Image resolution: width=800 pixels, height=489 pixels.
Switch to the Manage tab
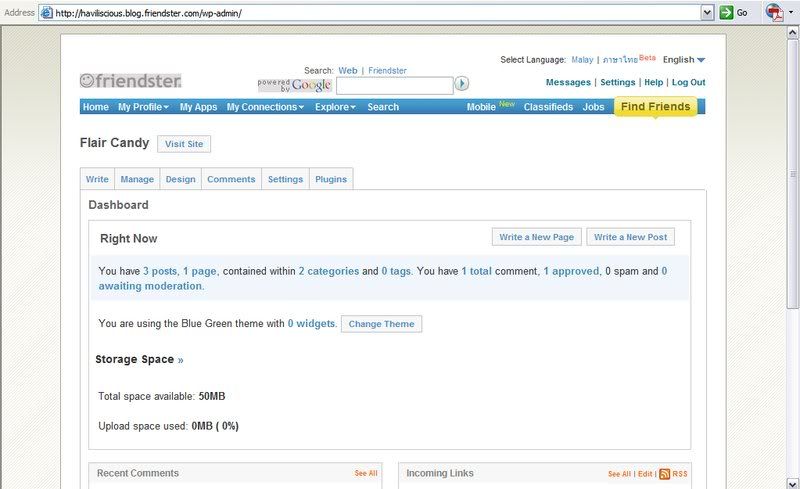click(137, 179)
